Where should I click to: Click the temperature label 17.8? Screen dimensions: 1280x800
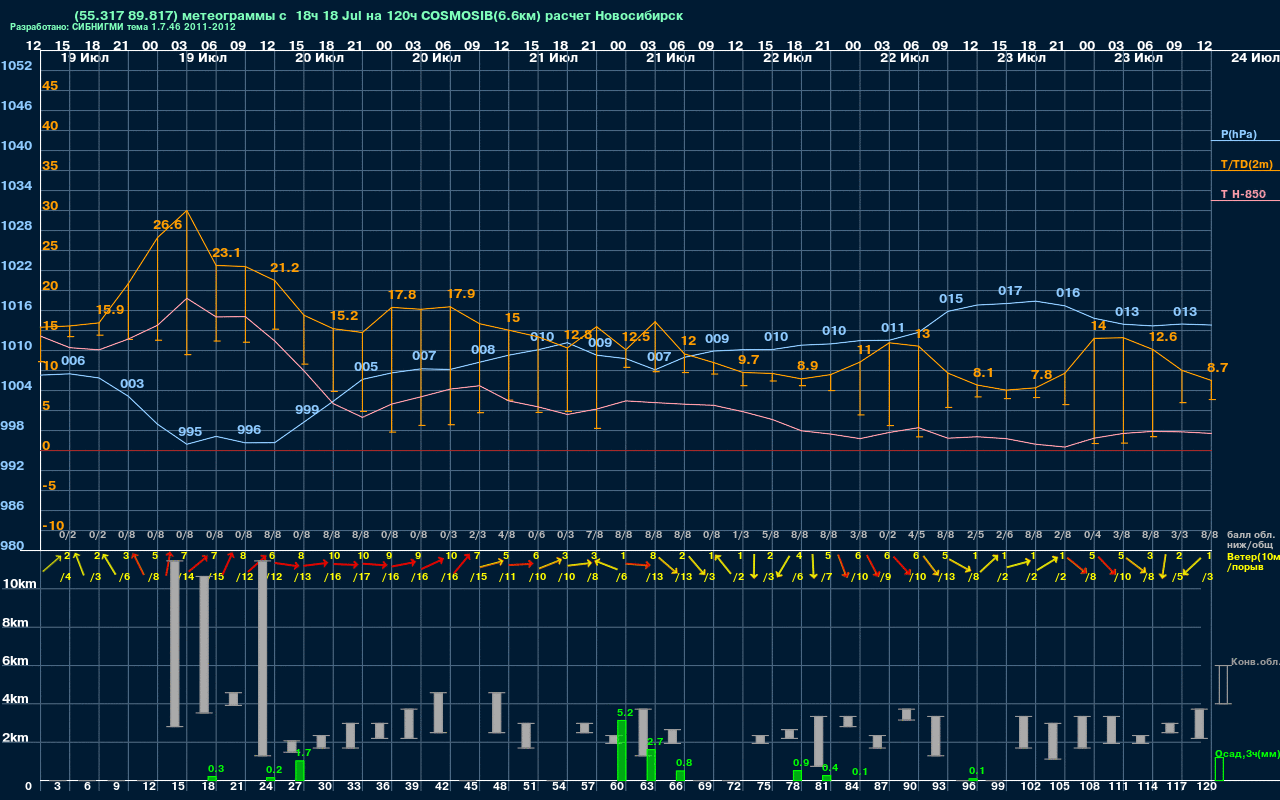click(x=402, y=295)
